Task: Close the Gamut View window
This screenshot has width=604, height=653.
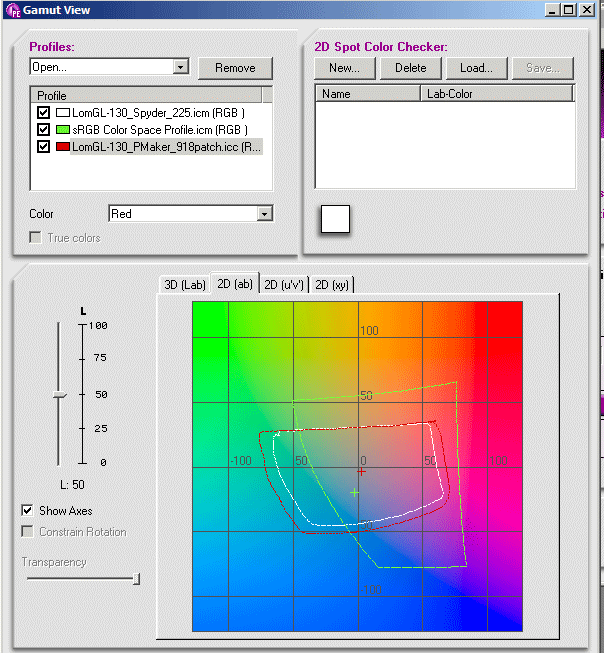Action: (x=587, y=10)
